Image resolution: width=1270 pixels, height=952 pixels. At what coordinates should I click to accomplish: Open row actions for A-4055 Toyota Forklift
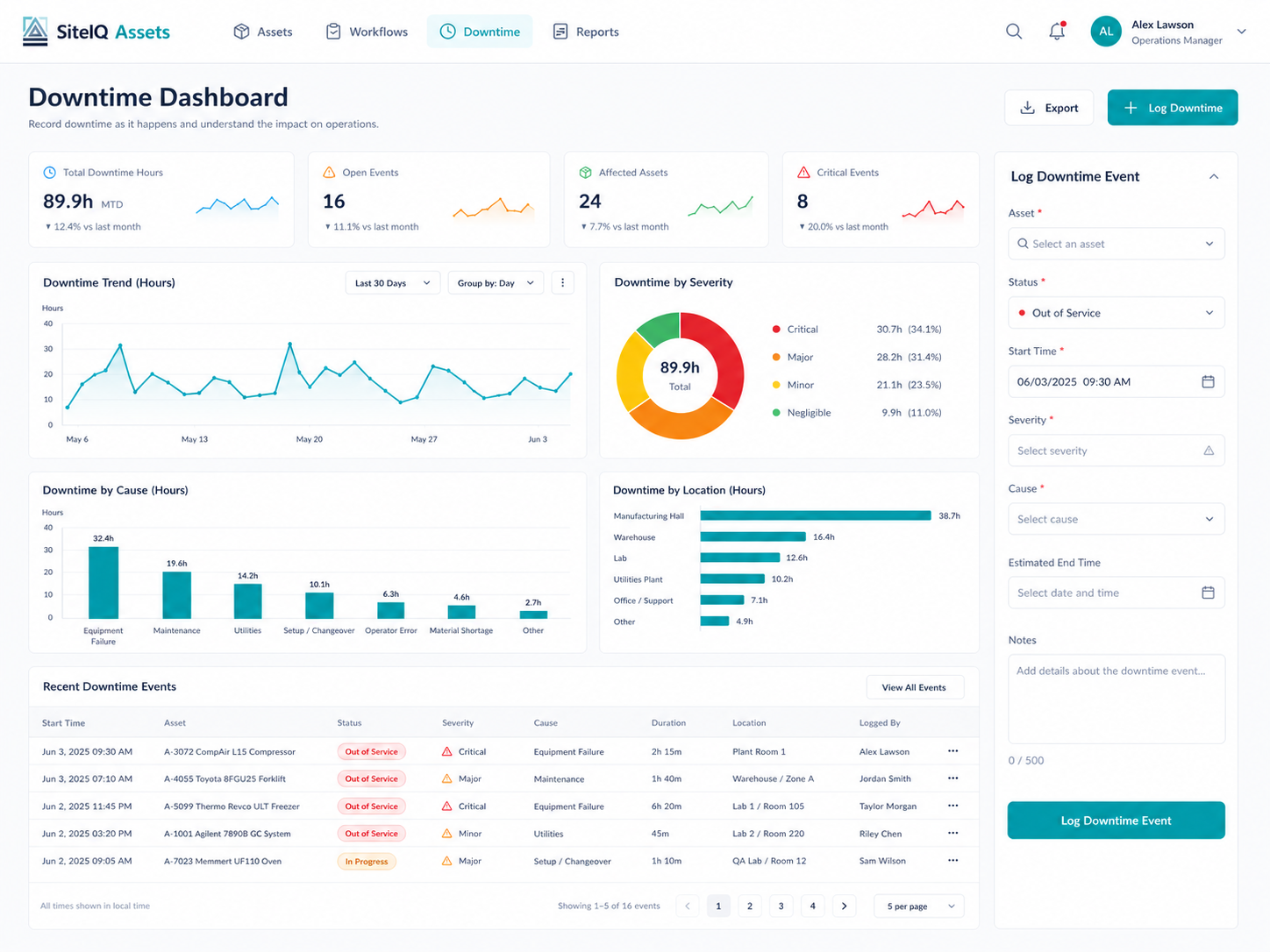coord(952,778)
